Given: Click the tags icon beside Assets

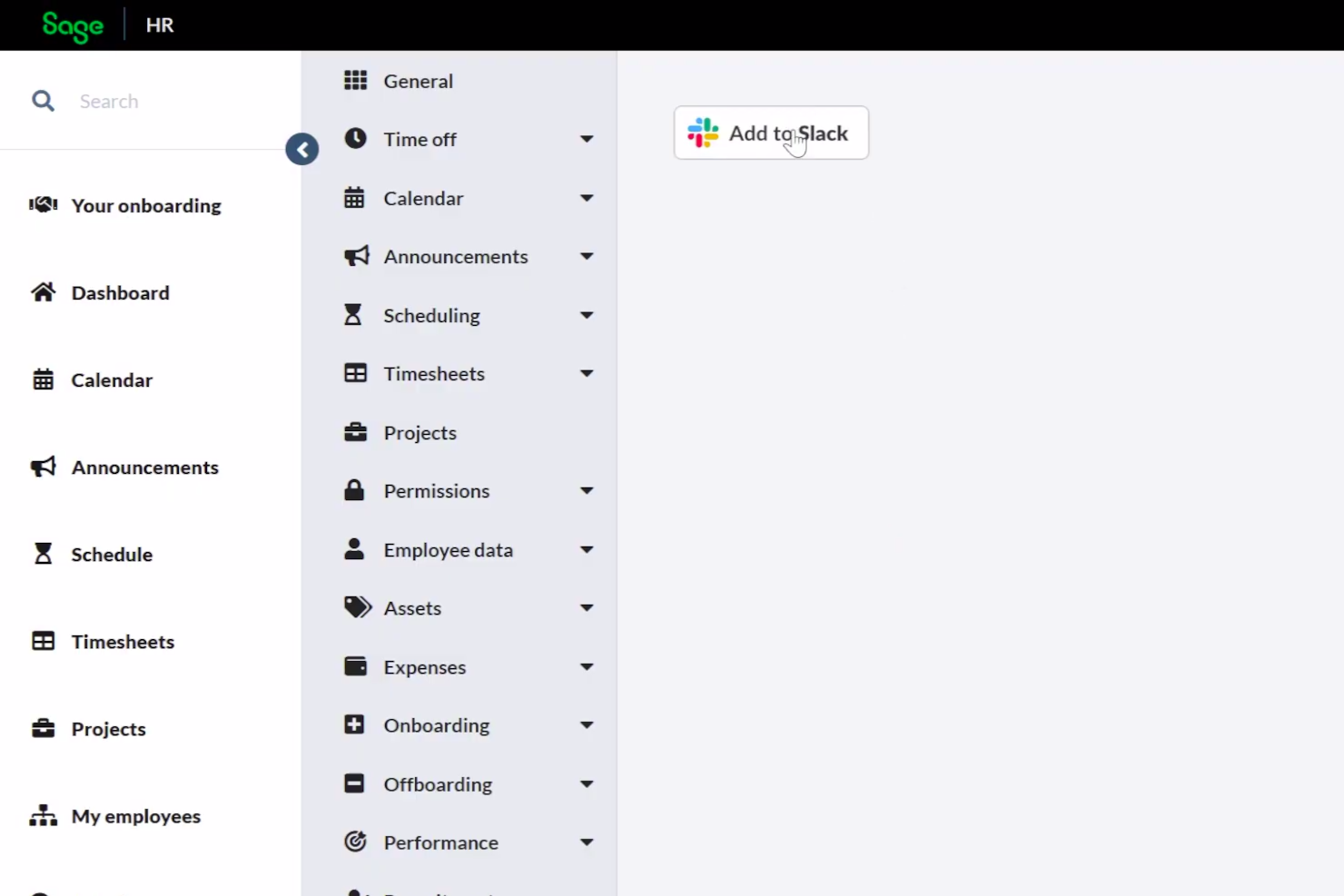Looking at the screenshot, I should (x=357, y=607).
